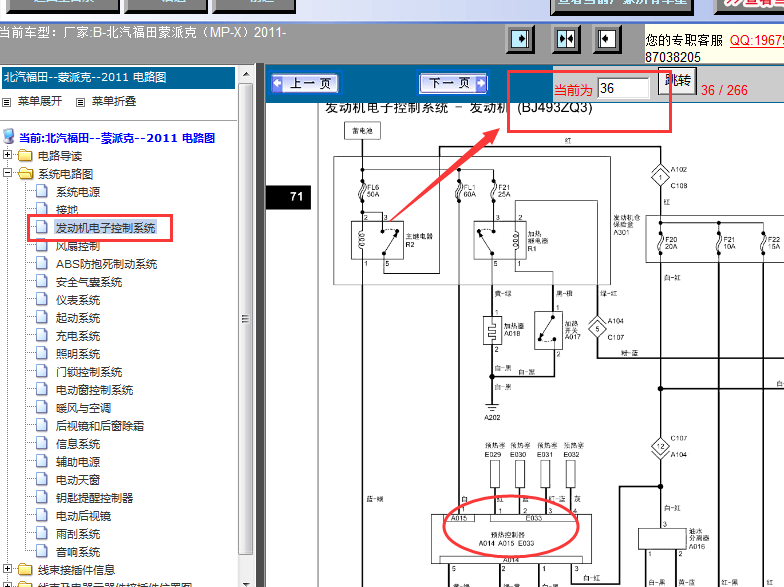Focus the current page number field
The height and width of the screenshot is (587, 784).
pyautogui.click(x=624, y=88)
